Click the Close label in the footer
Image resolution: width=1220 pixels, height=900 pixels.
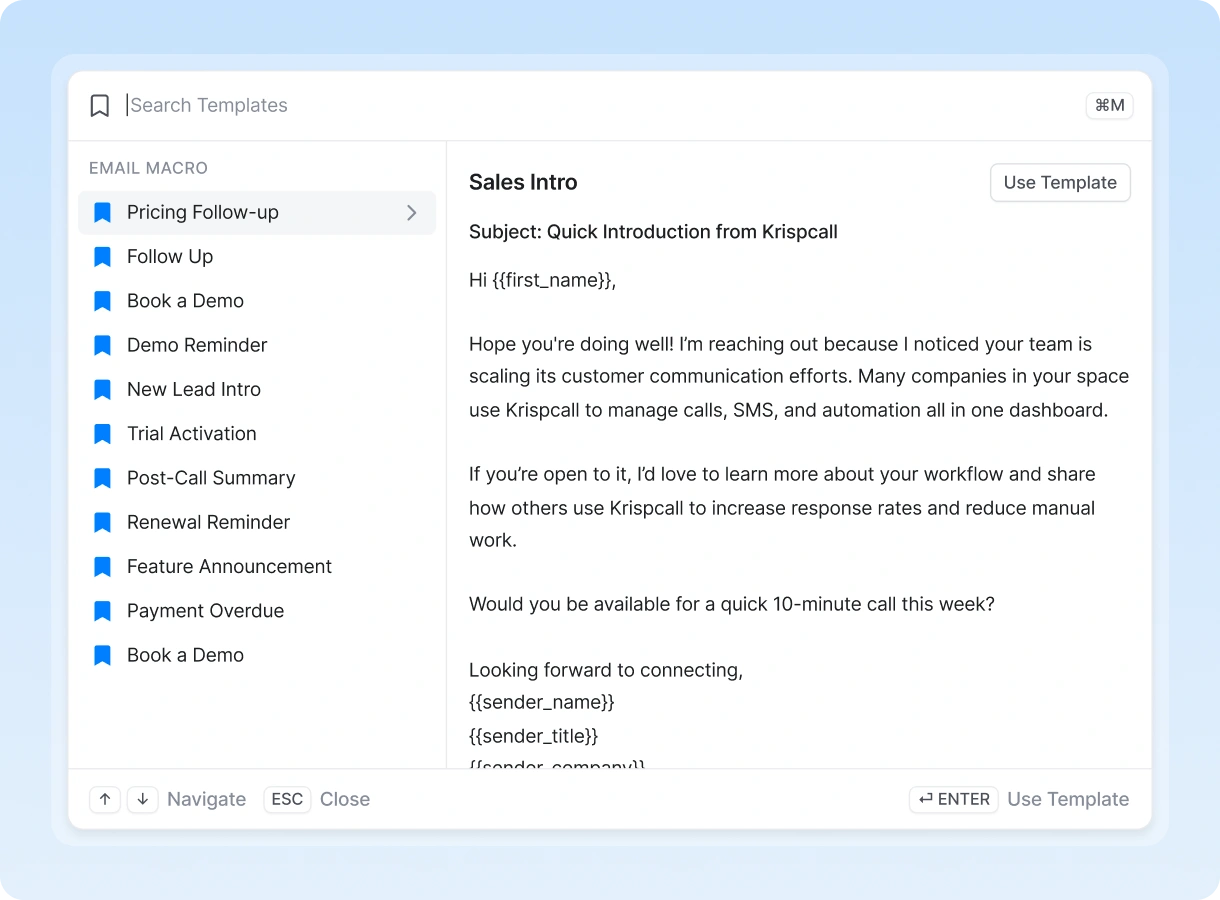[x=345, y=799]
